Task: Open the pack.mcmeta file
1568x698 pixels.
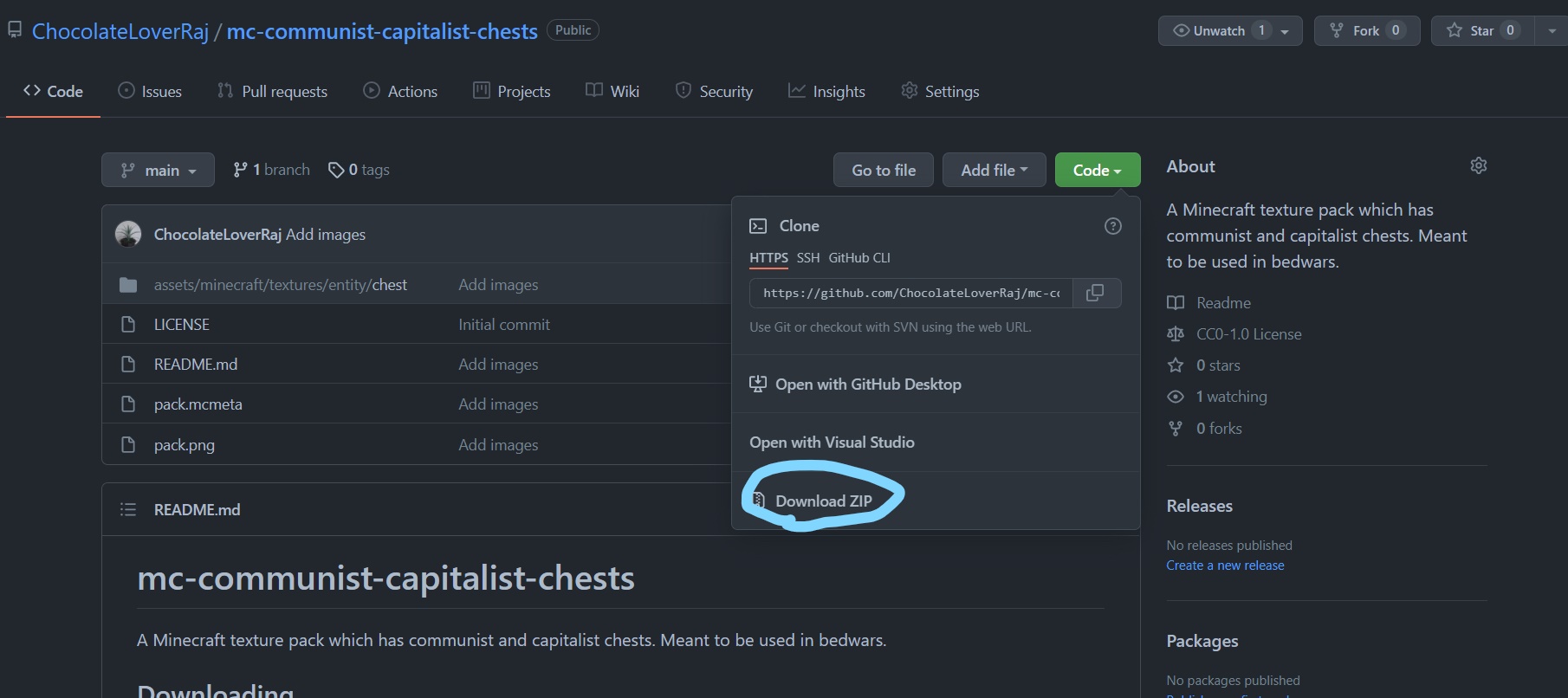Action: (197, 404)
